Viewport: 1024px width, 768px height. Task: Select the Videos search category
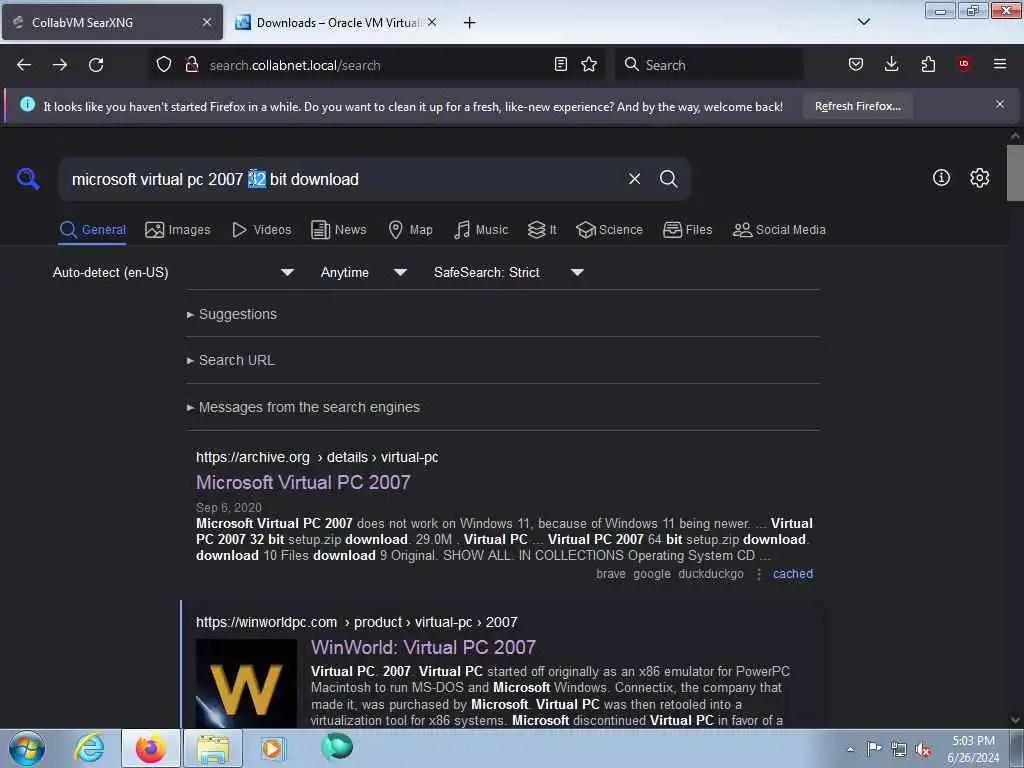[x=261, y=230]
